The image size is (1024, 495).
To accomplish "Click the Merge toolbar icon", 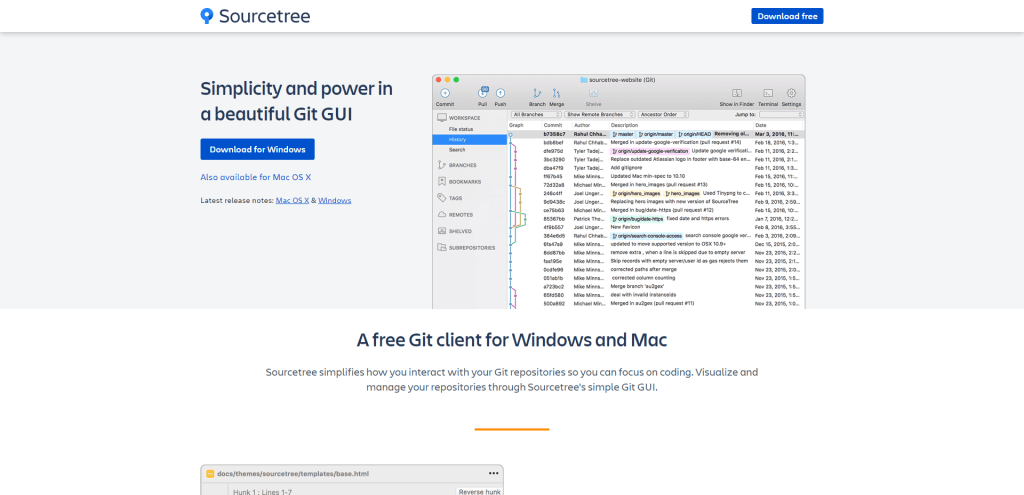I will coord(556,93).
